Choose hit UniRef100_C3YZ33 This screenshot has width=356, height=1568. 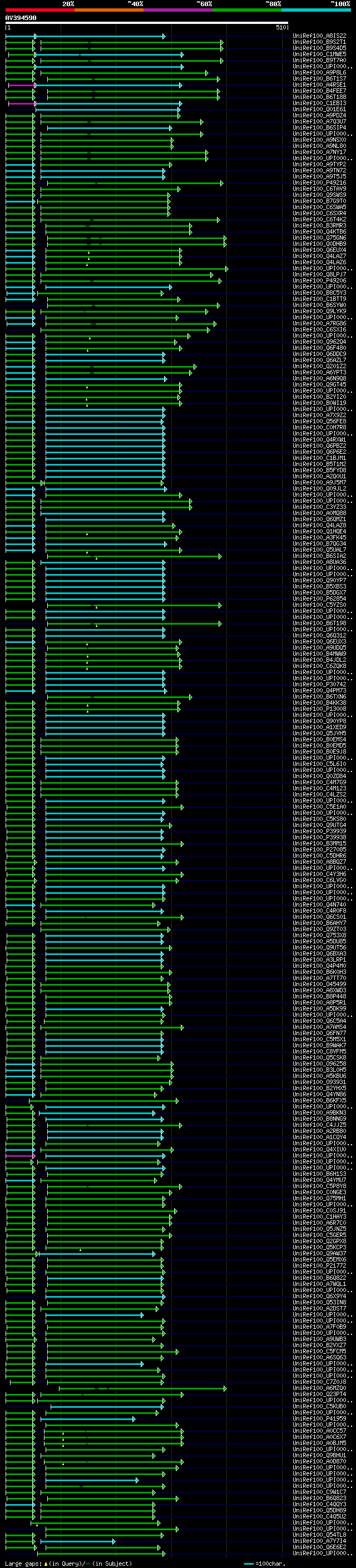click(319, 506)
